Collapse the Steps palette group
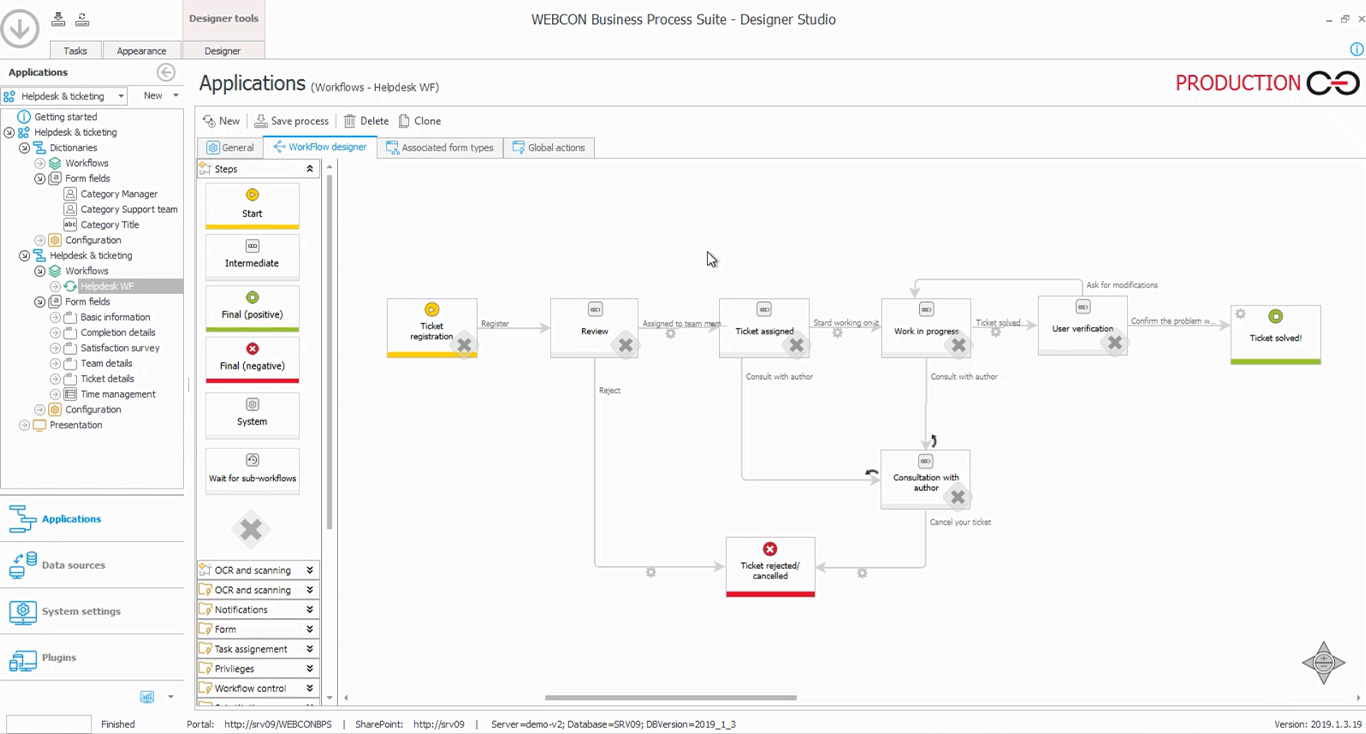Screen dimensions: 1366x734 (309, 169)
